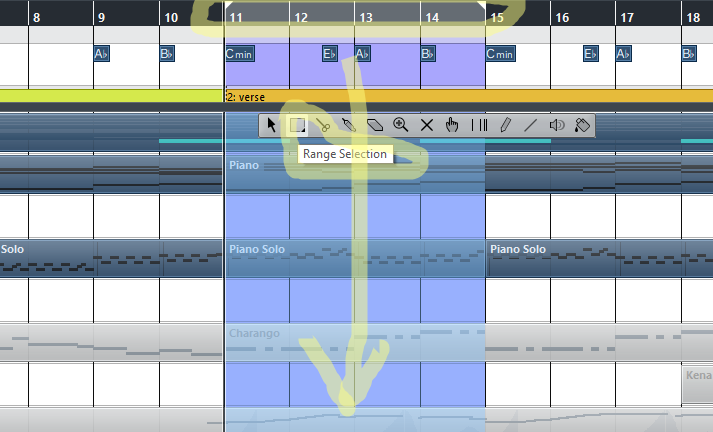The image size is (713, 432).
Task: Select the Piano Solo clip starting at bar 15
Action: [600, 258]
